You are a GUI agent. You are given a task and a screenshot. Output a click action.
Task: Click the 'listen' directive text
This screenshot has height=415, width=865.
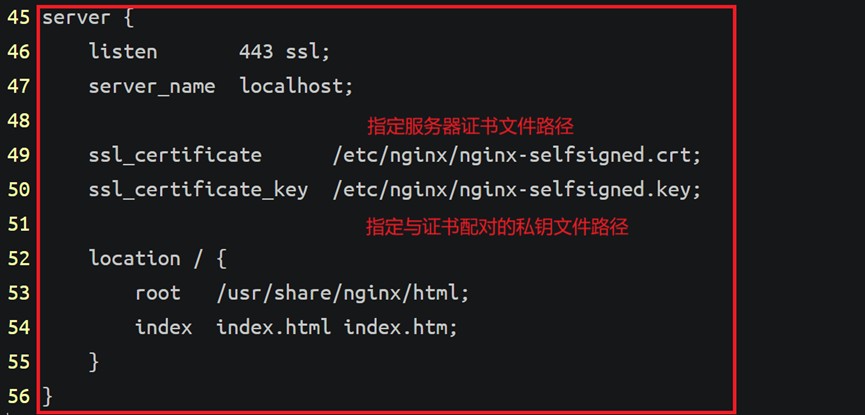coord(123,52)
